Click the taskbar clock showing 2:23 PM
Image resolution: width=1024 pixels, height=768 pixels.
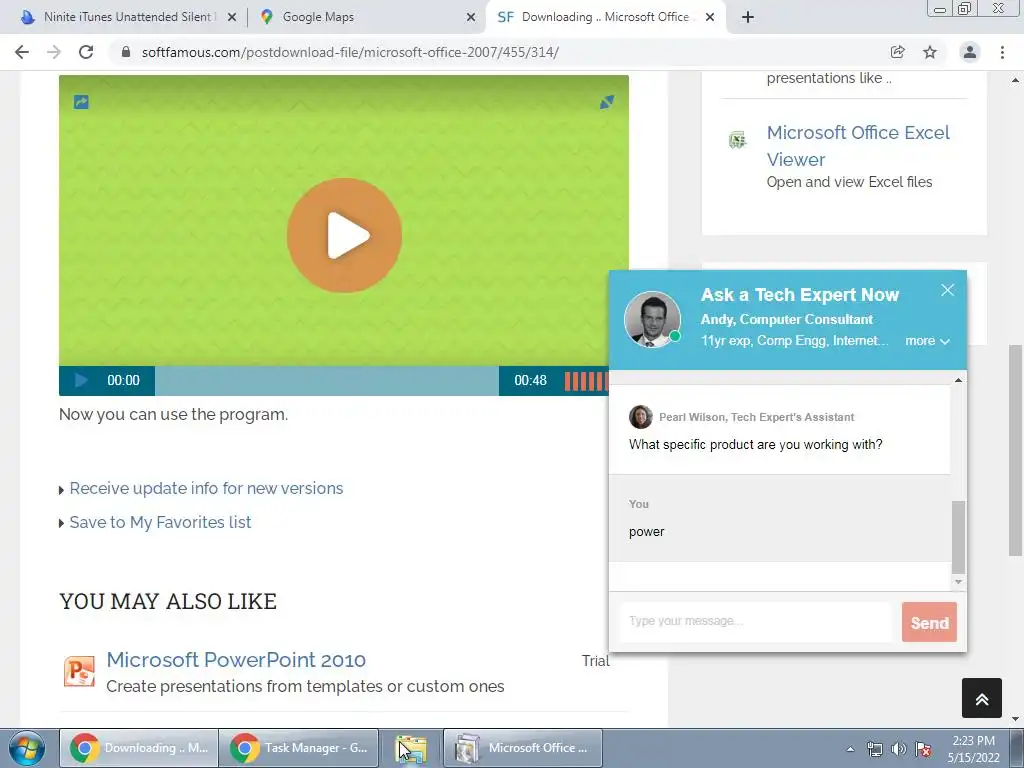pyautogui.click(x=973, y=749)
